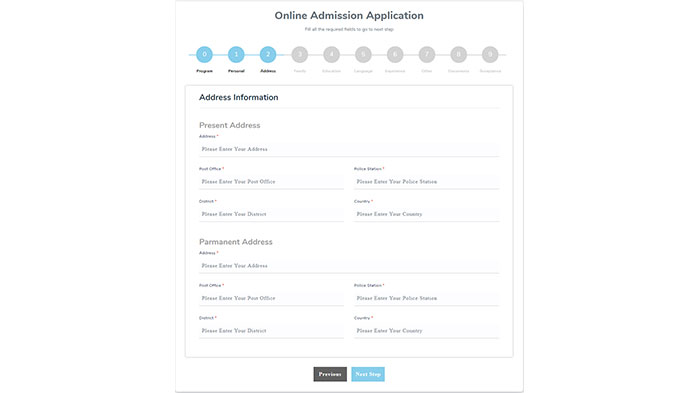This screenshot has height=393, width=700.
Task: Click the Next Step button
Action: [368, 374]
